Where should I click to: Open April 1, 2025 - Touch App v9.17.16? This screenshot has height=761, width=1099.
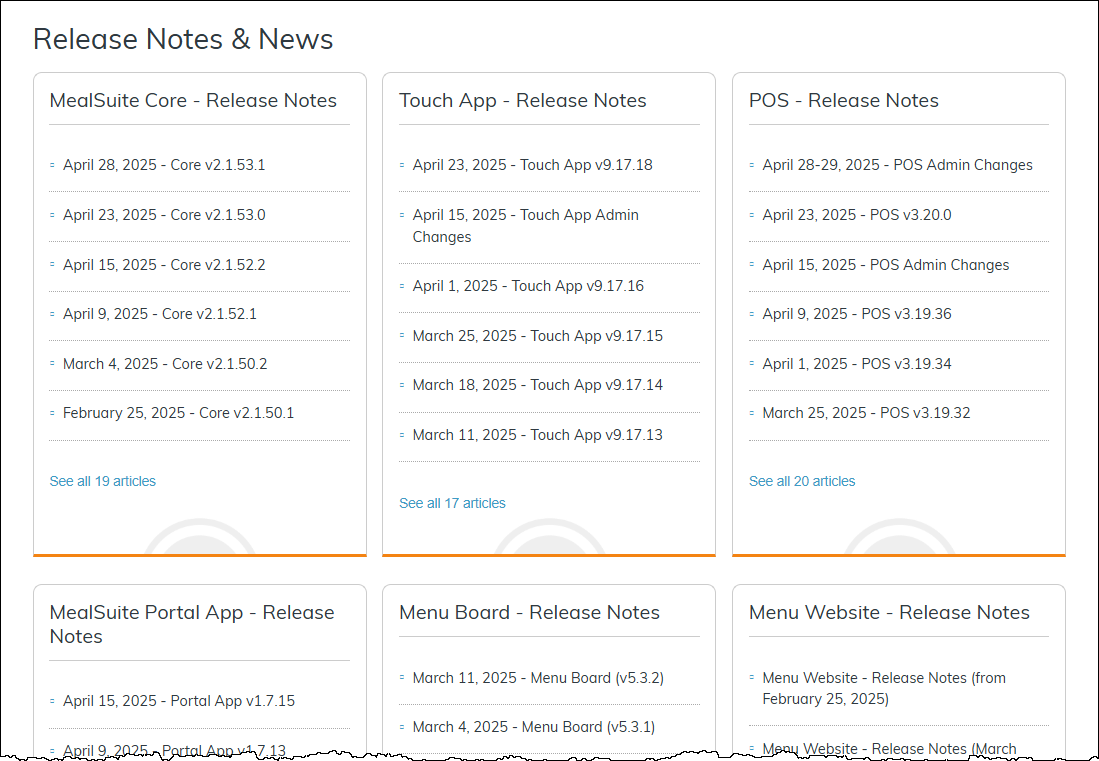(528, 286)
